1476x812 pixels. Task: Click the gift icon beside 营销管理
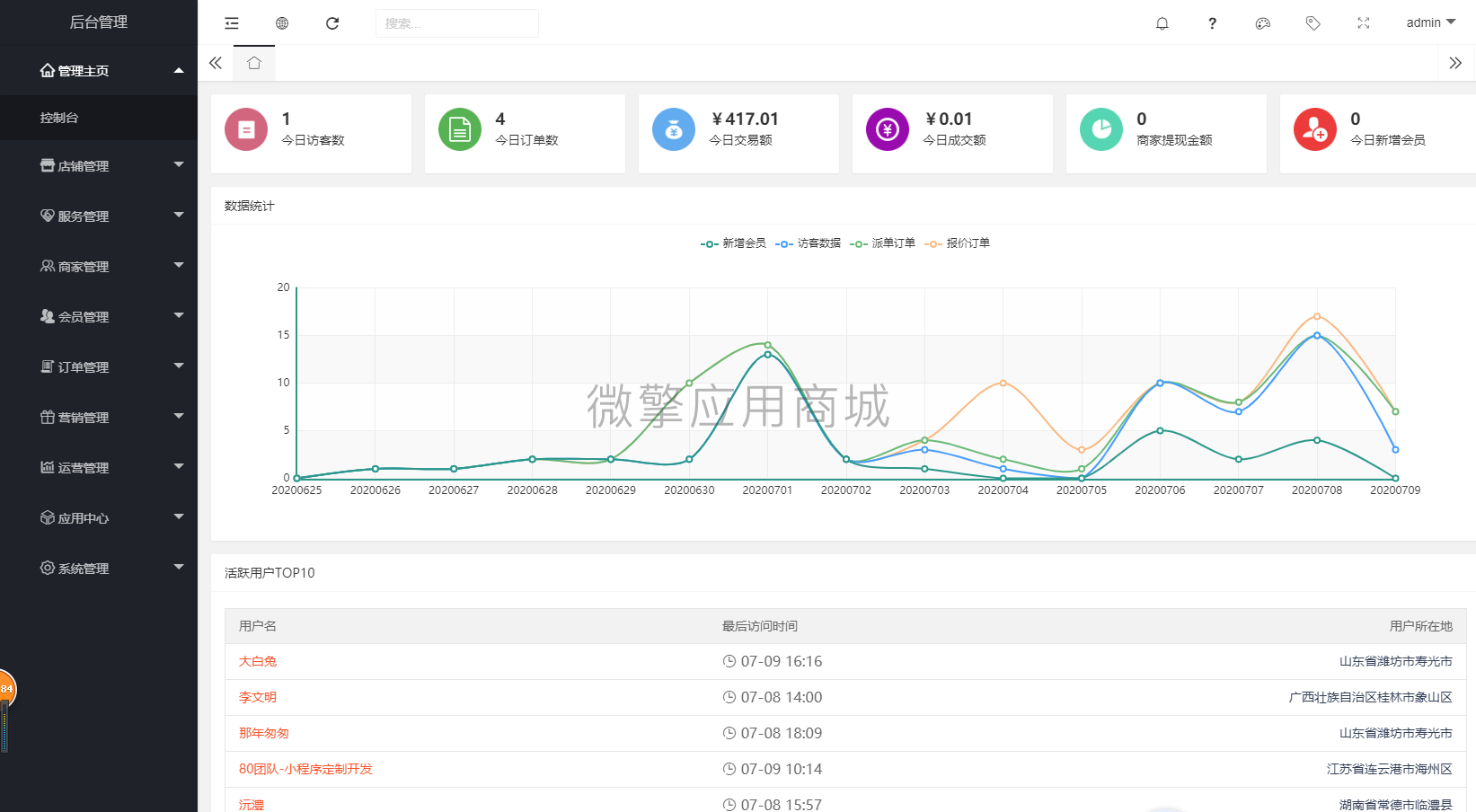(48, 417)
